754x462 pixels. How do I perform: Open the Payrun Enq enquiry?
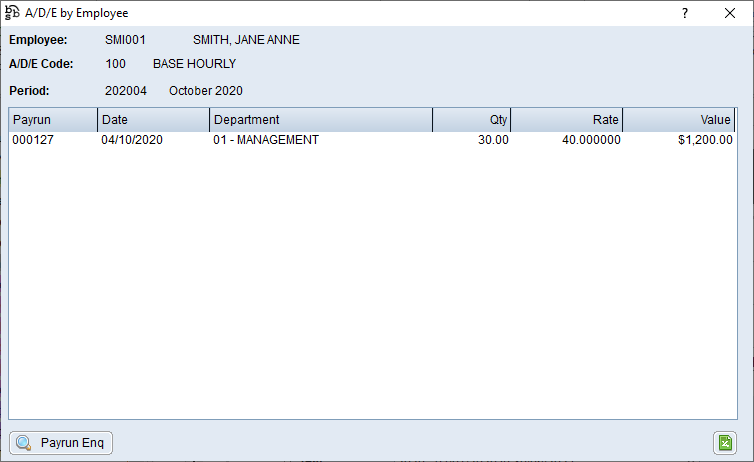[61, 443]
